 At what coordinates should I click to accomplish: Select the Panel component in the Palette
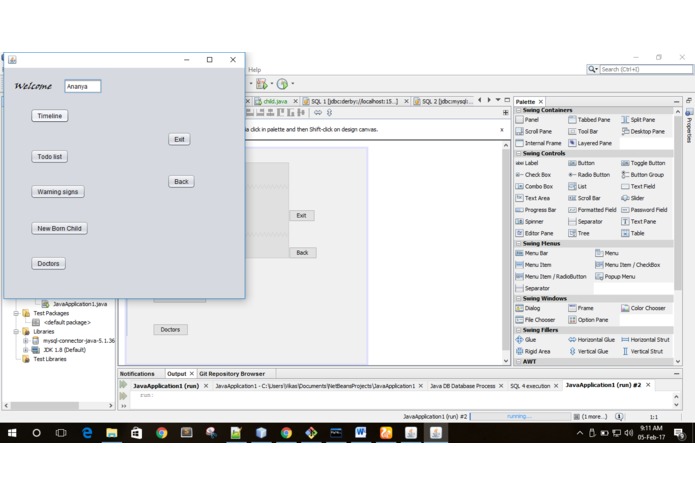point(527,120)
